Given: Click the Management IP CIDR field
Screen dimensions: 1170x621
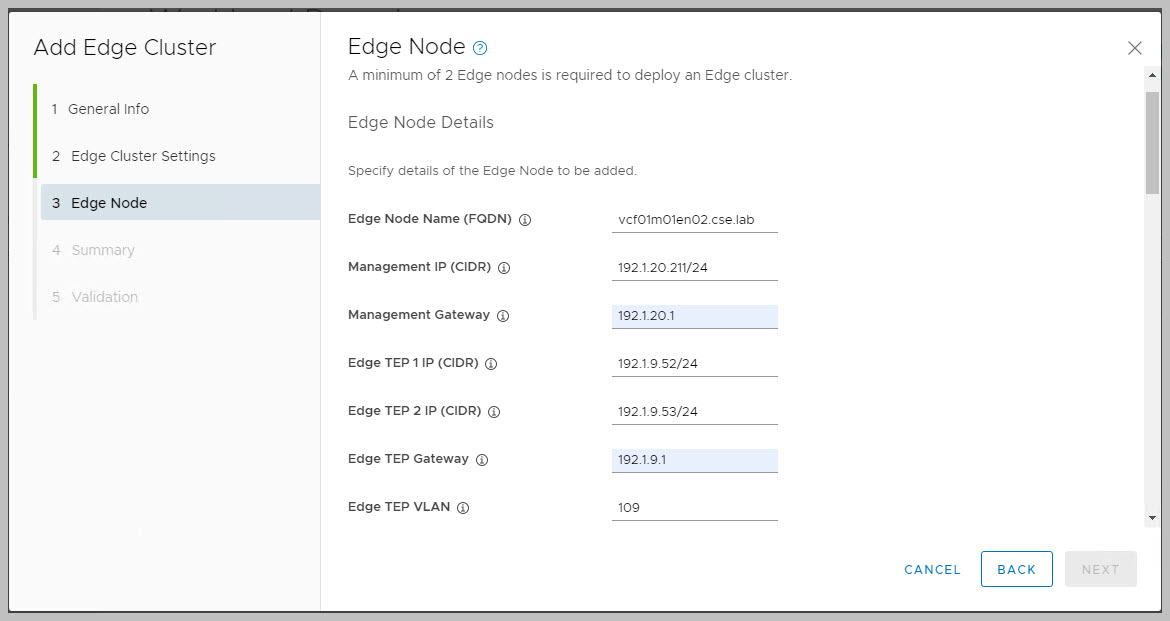Looking at the screenshot, I should coord(694,267).
